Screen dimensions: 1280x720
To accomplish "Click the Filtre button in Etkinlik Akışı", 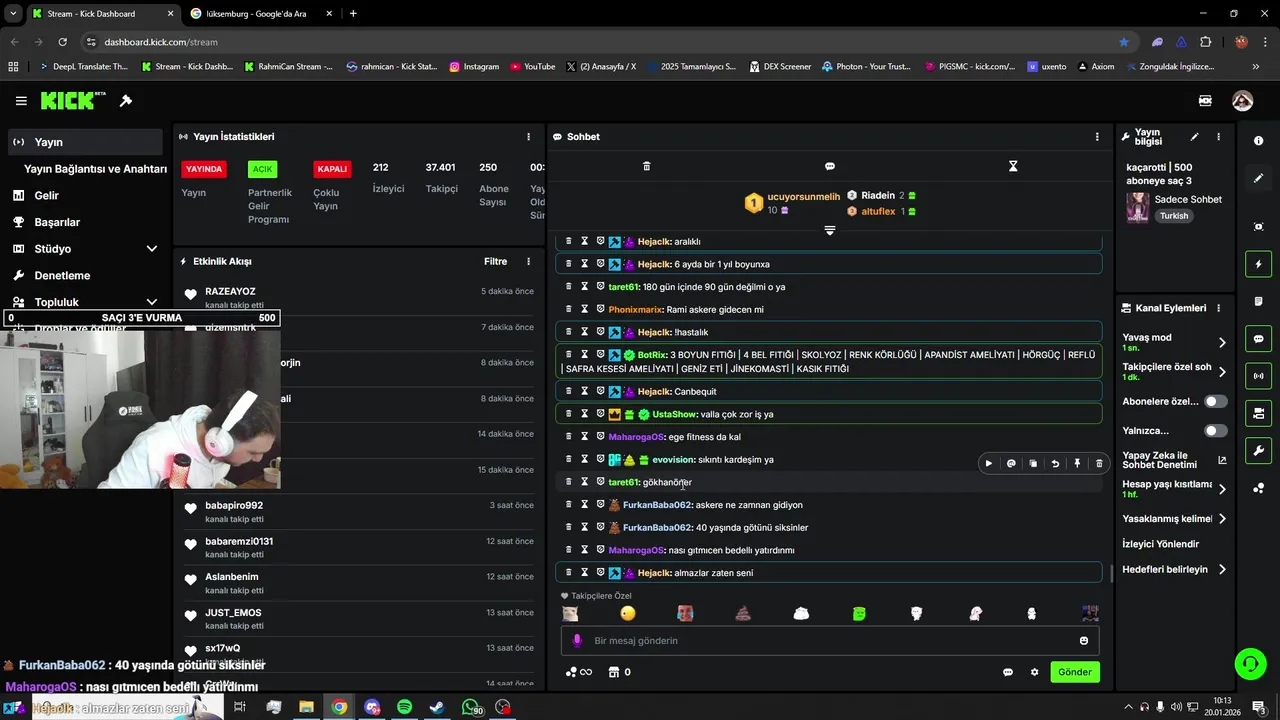I will click(x=496, y=262).
